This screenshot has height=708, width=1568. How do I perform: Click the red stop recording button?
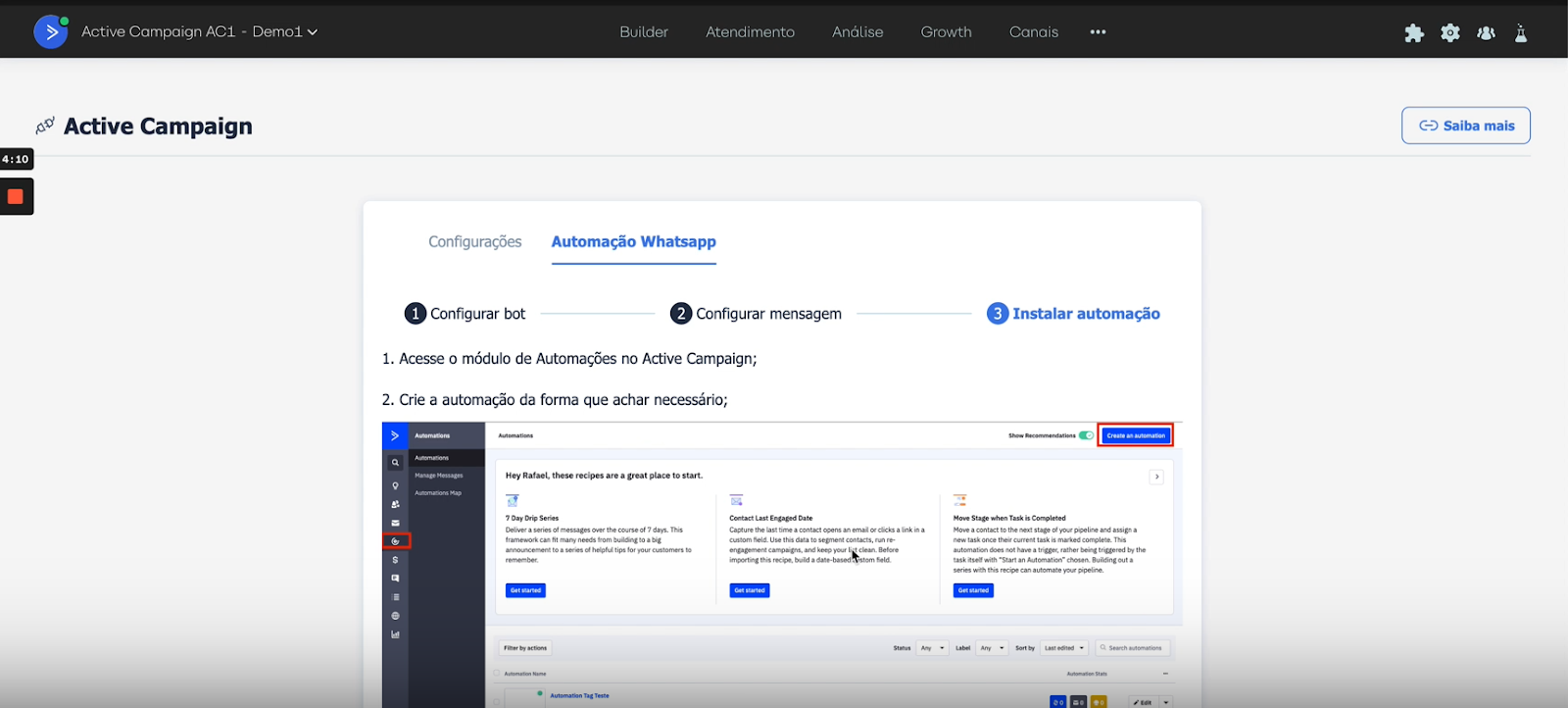point(16,197)
